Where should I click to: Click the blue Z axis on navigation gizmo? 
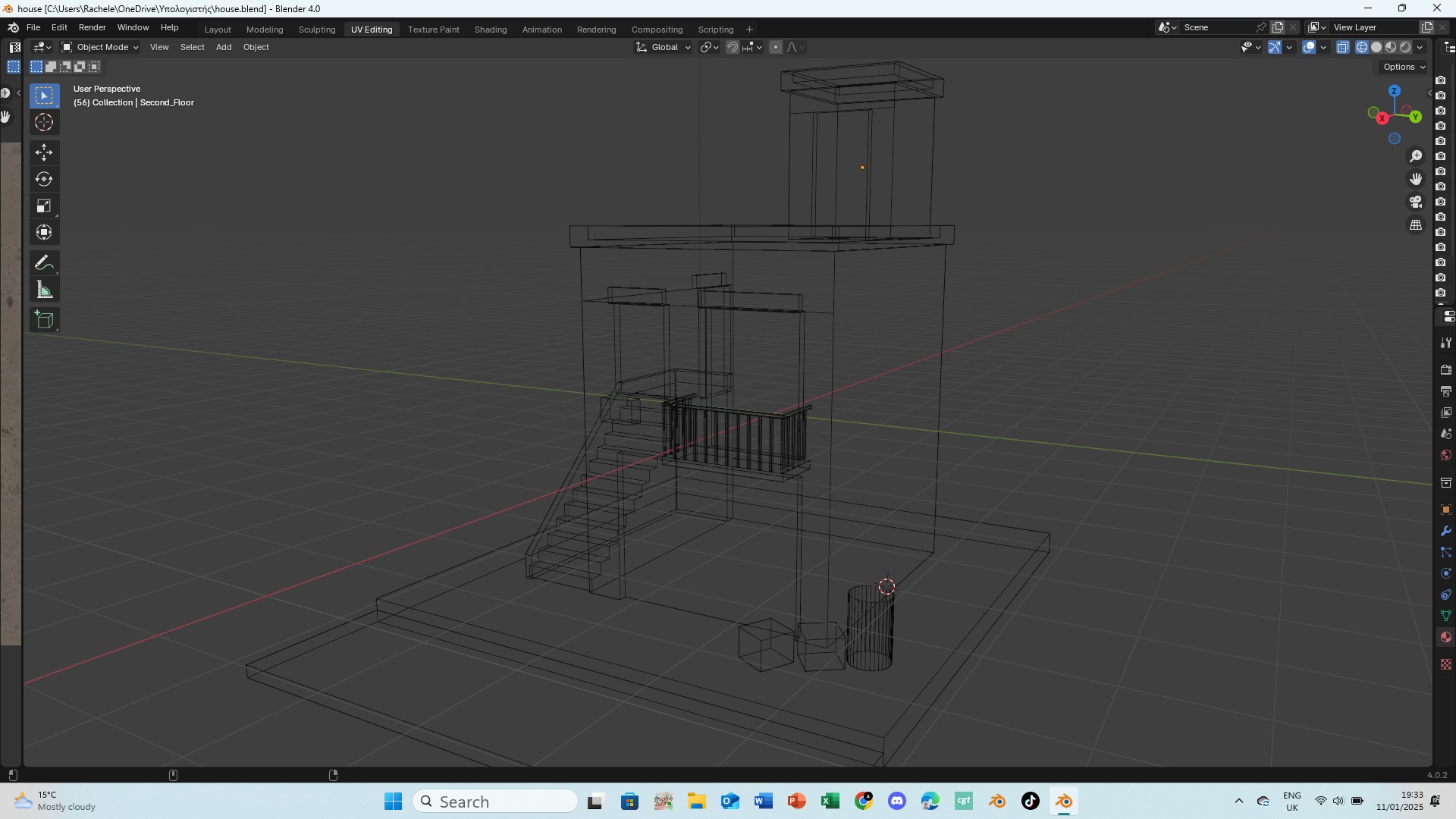[1394, 91]
